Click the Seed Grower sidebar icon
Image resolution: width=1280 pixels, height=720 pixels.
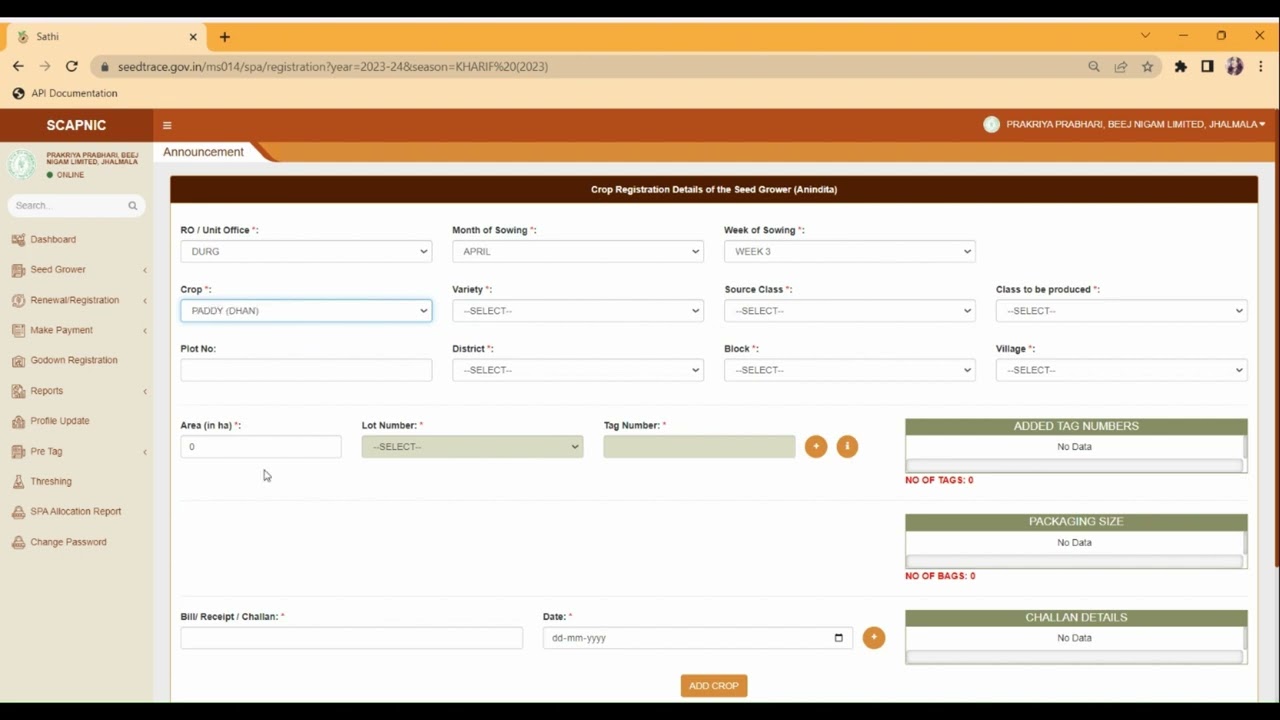18,270
